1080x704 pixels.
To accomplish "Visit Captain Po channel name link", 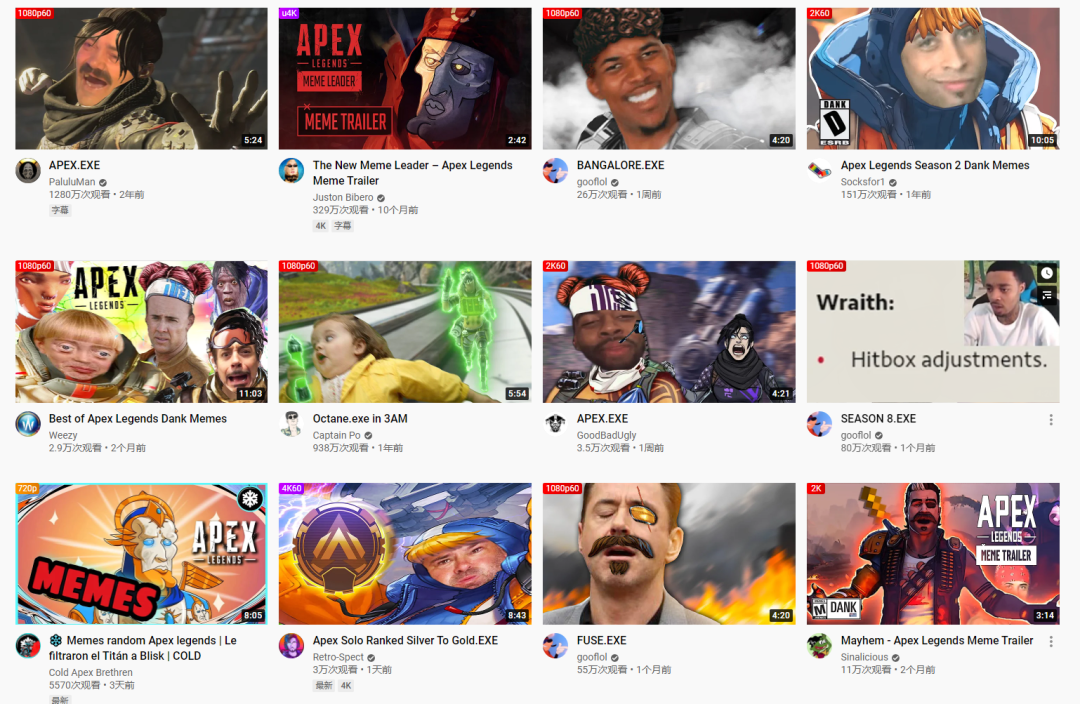I will (x=337, y=435).
